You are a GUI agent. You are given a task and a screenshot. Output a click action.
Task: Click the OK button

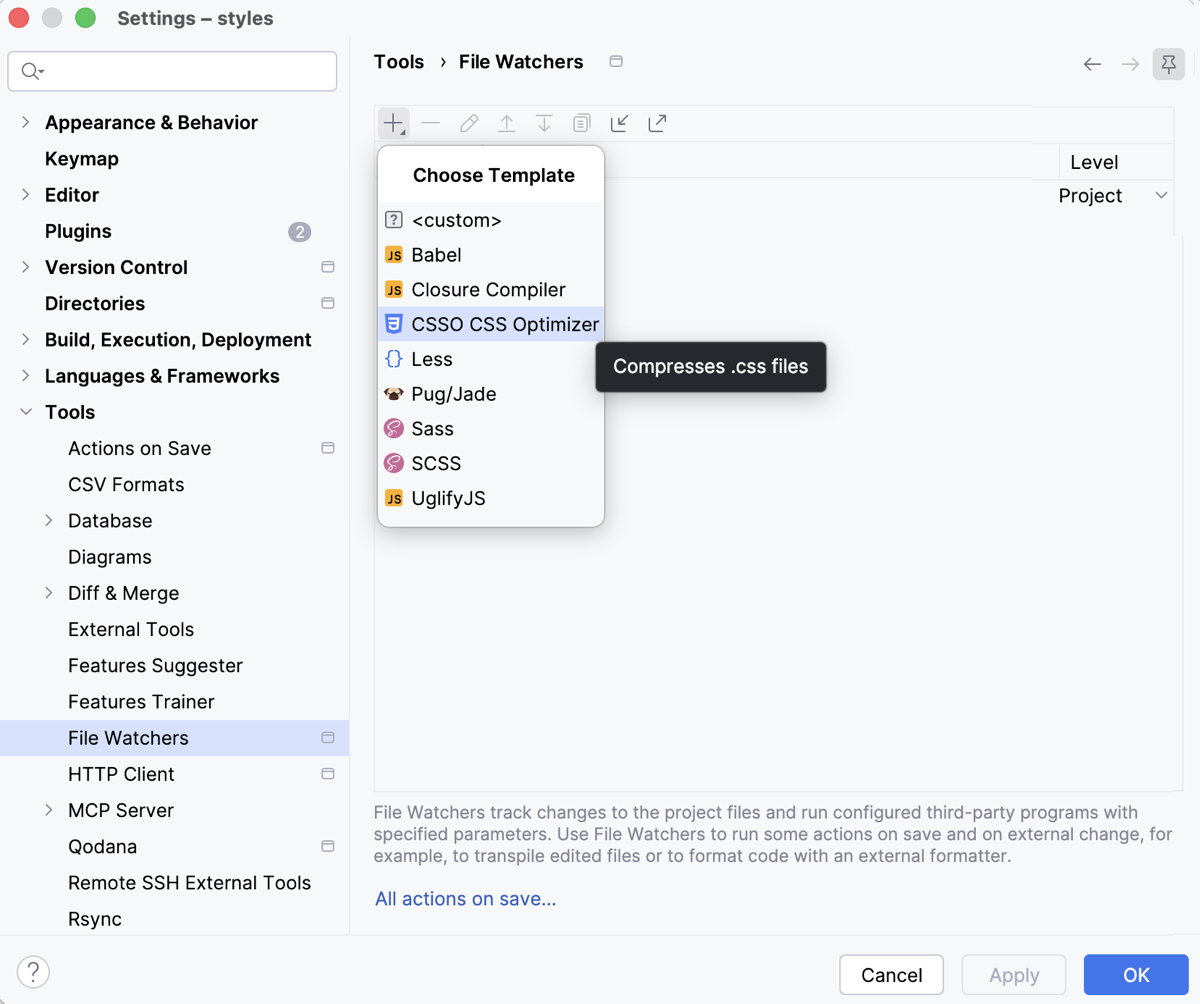coord(1136,975)
